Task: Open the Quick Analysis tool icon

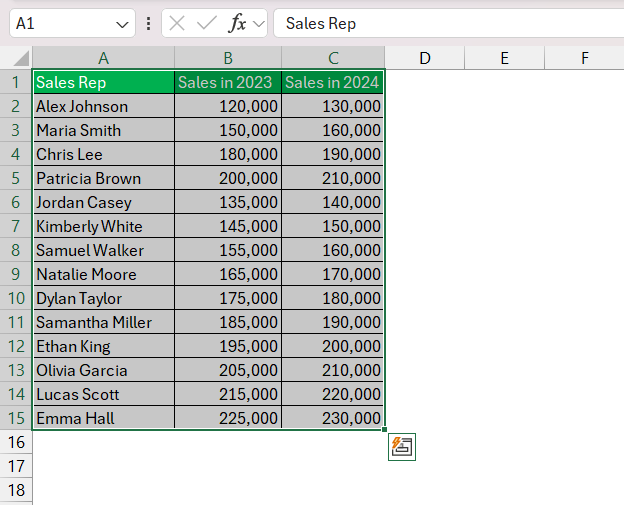Action: click(402, 447)
